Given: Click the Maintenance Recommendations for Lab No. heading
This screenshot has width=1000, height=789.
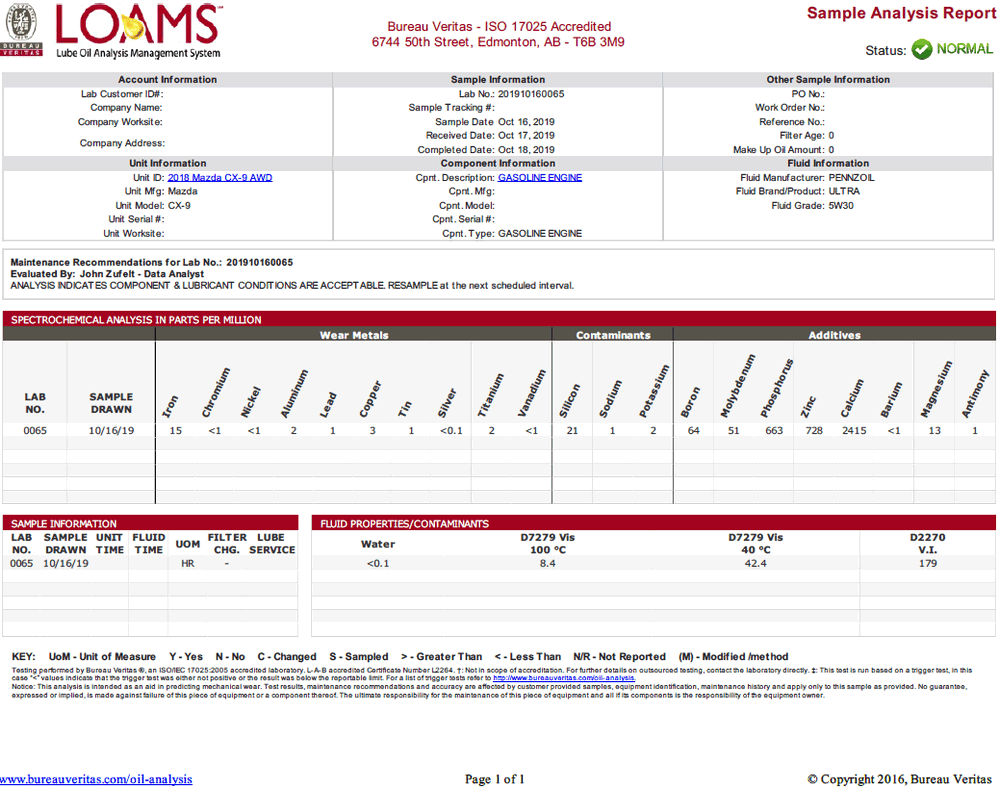Looking at the screenshot, I should [152, 262].
